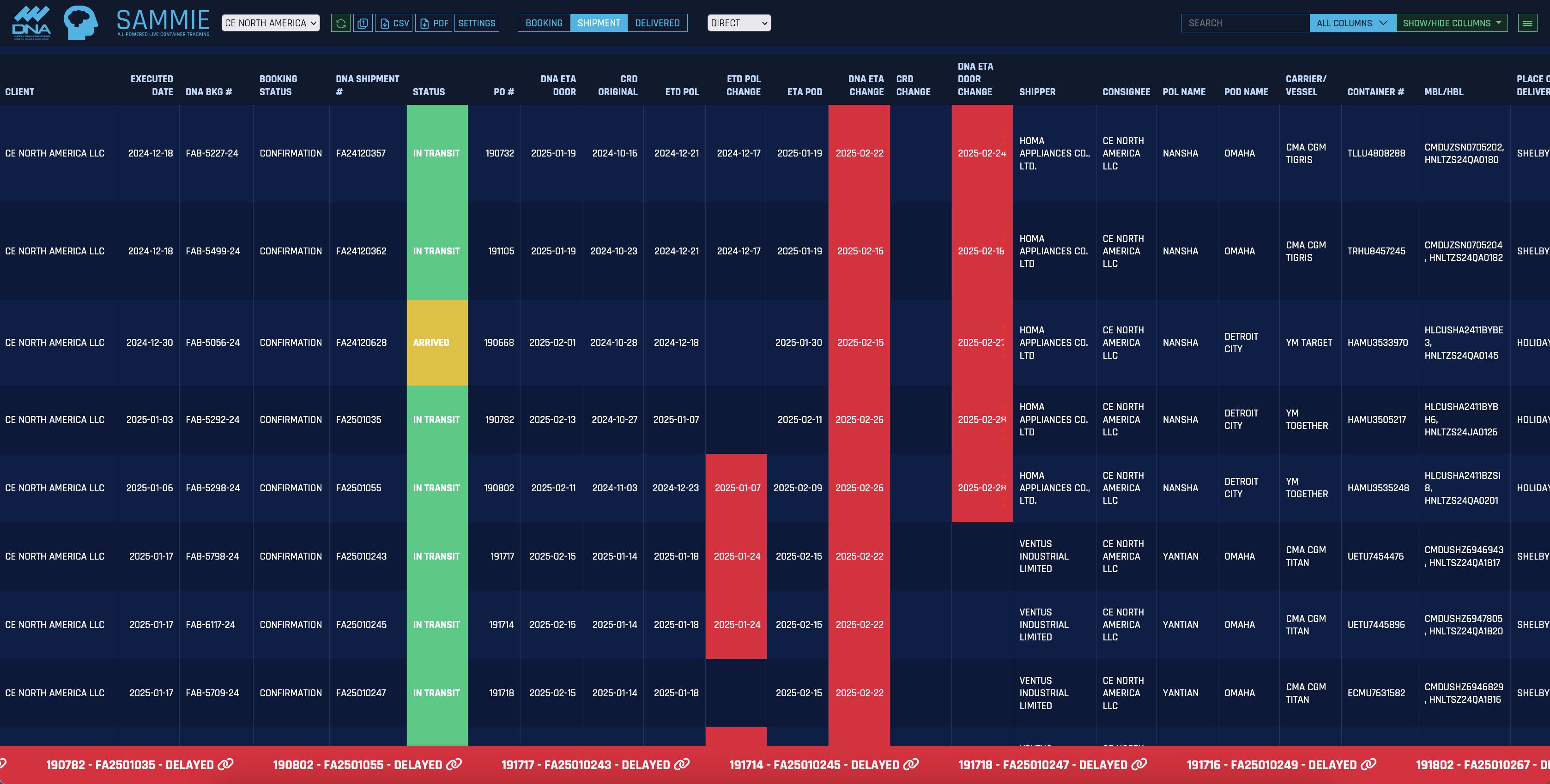The image size is (1550, 784).
Task: Click booking number FAB-5709-24
Action: click(212, 693)
